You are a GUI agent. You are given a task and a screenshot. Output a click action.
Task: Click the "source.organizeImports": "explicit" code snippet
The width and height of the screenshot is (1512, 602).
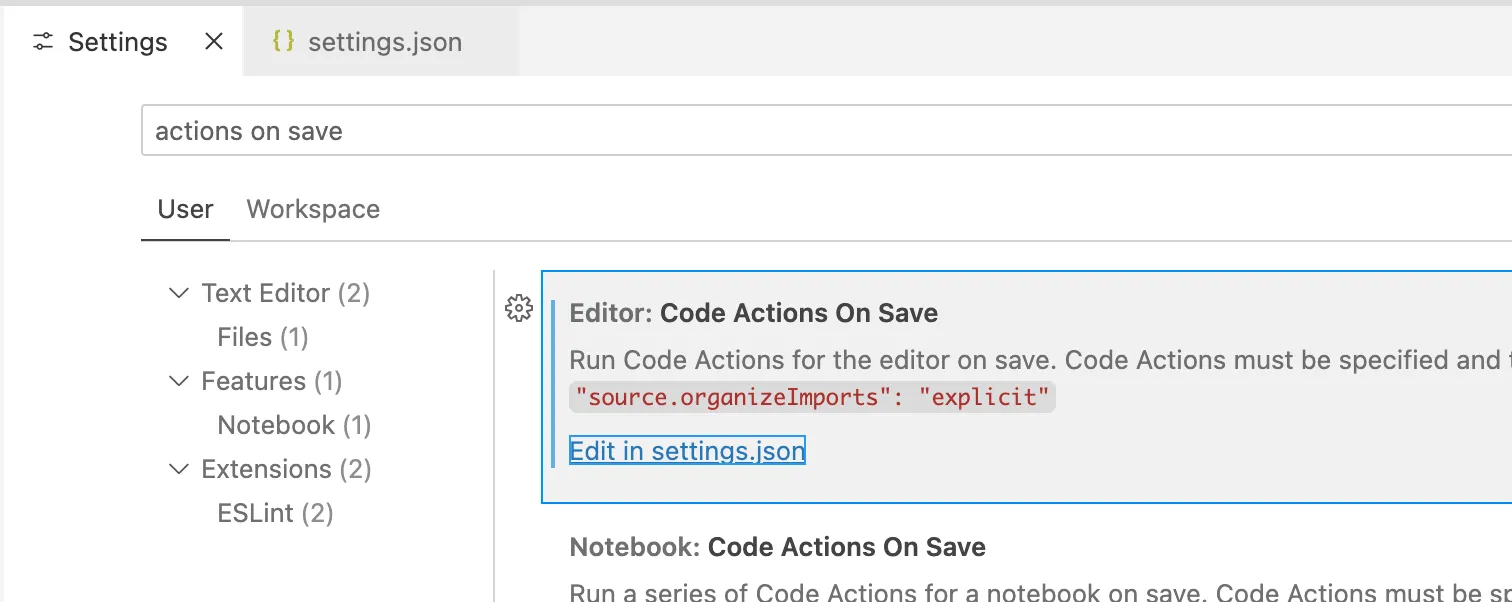(813, 397)
